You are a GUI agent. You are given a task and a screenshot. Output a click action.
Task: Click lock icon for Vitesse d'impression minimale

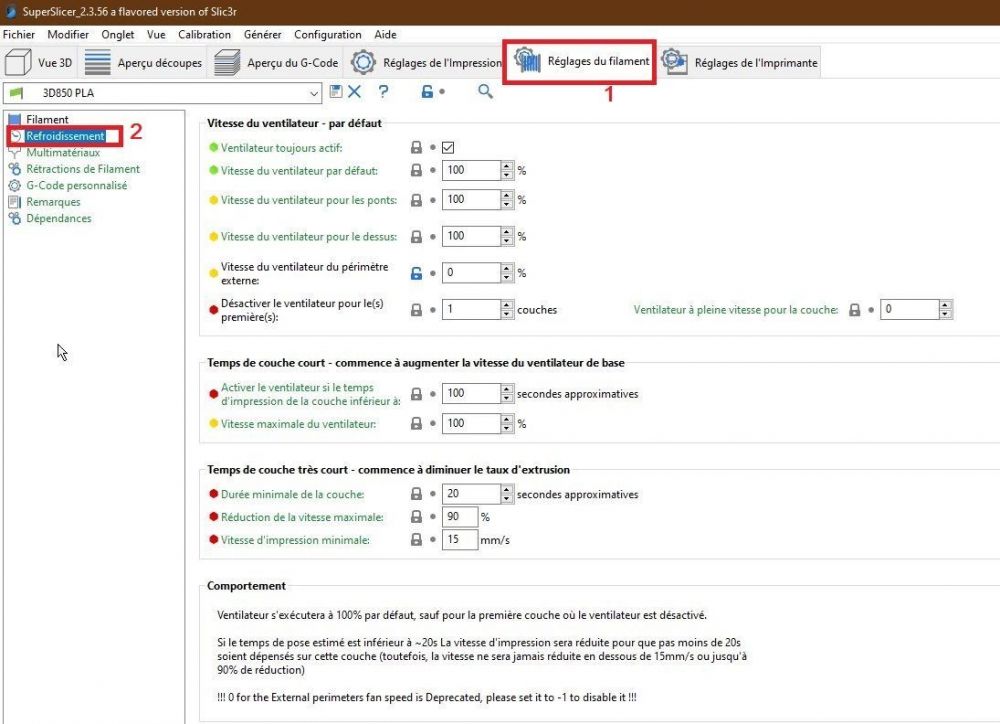(416, 540)
